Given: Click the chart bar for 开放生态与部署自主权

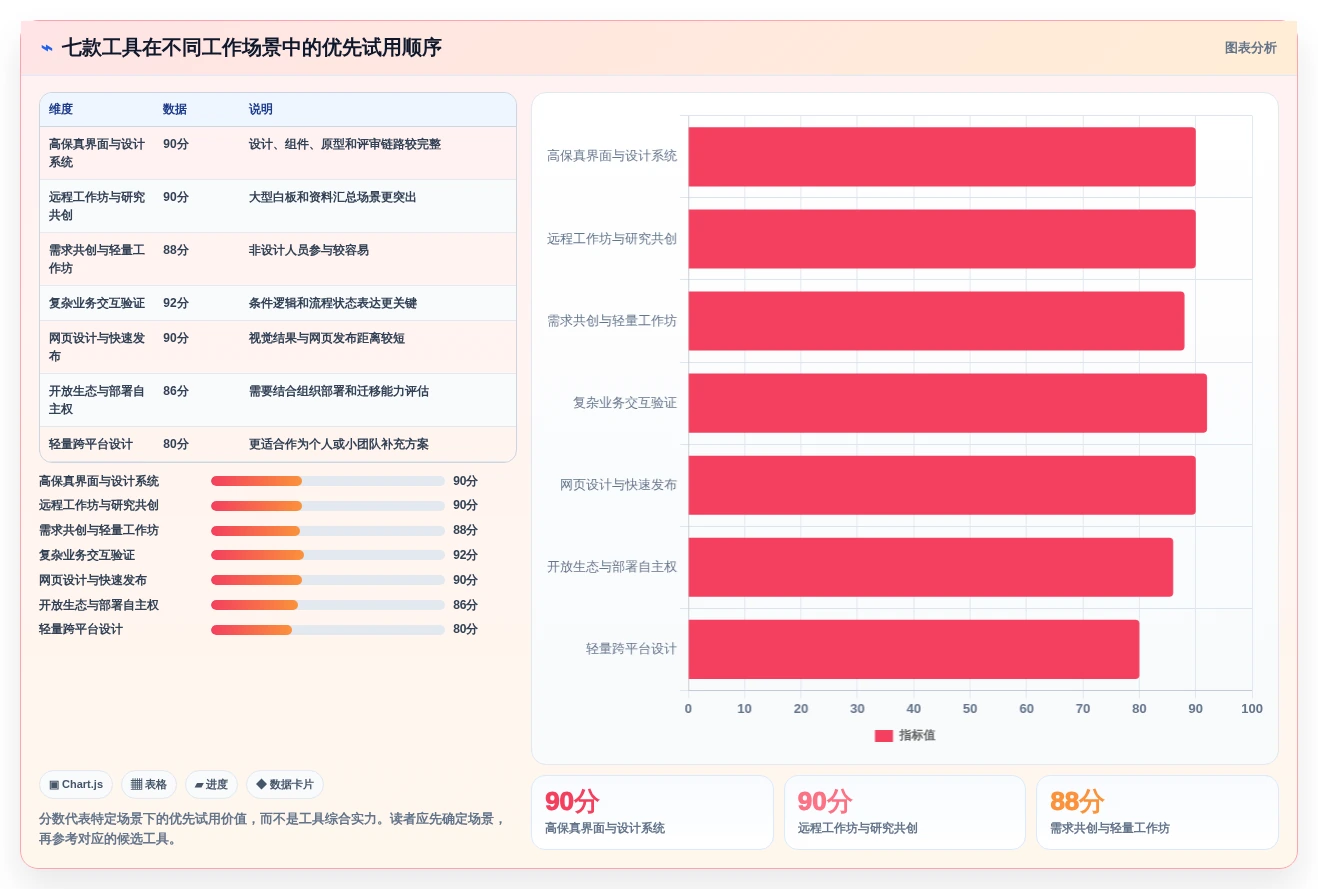Looking at the screenshot, I should tap(930, 567).
